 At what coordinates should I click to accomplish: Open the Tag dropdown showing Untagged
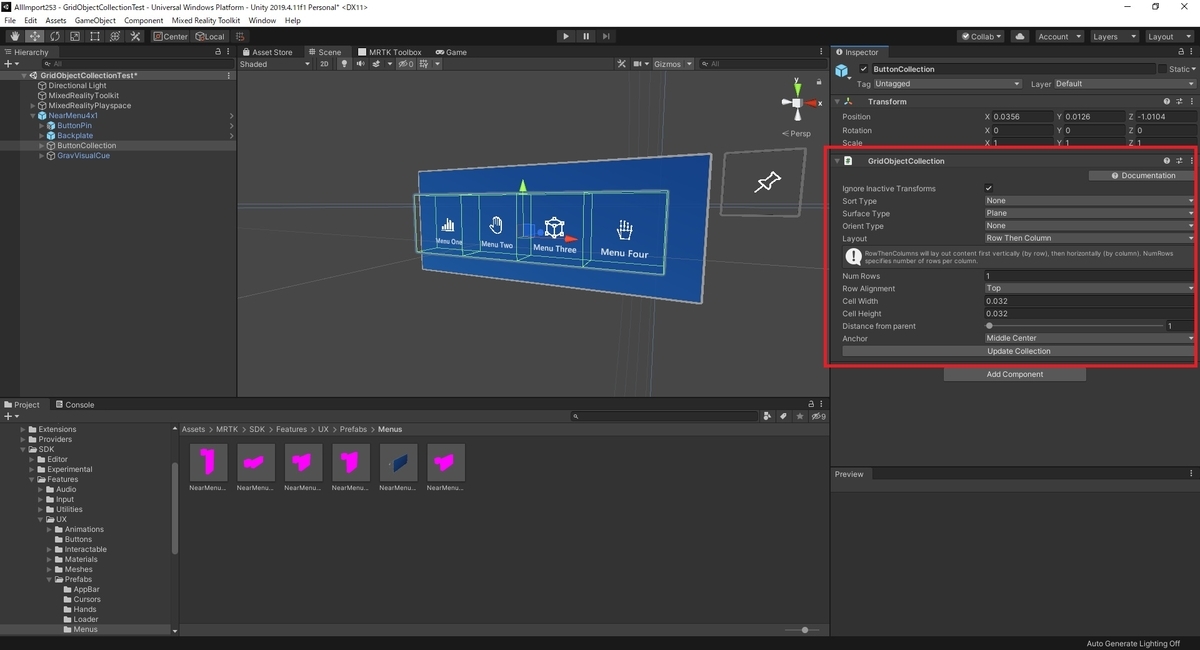pyautogui.click(x=948, y=84)
